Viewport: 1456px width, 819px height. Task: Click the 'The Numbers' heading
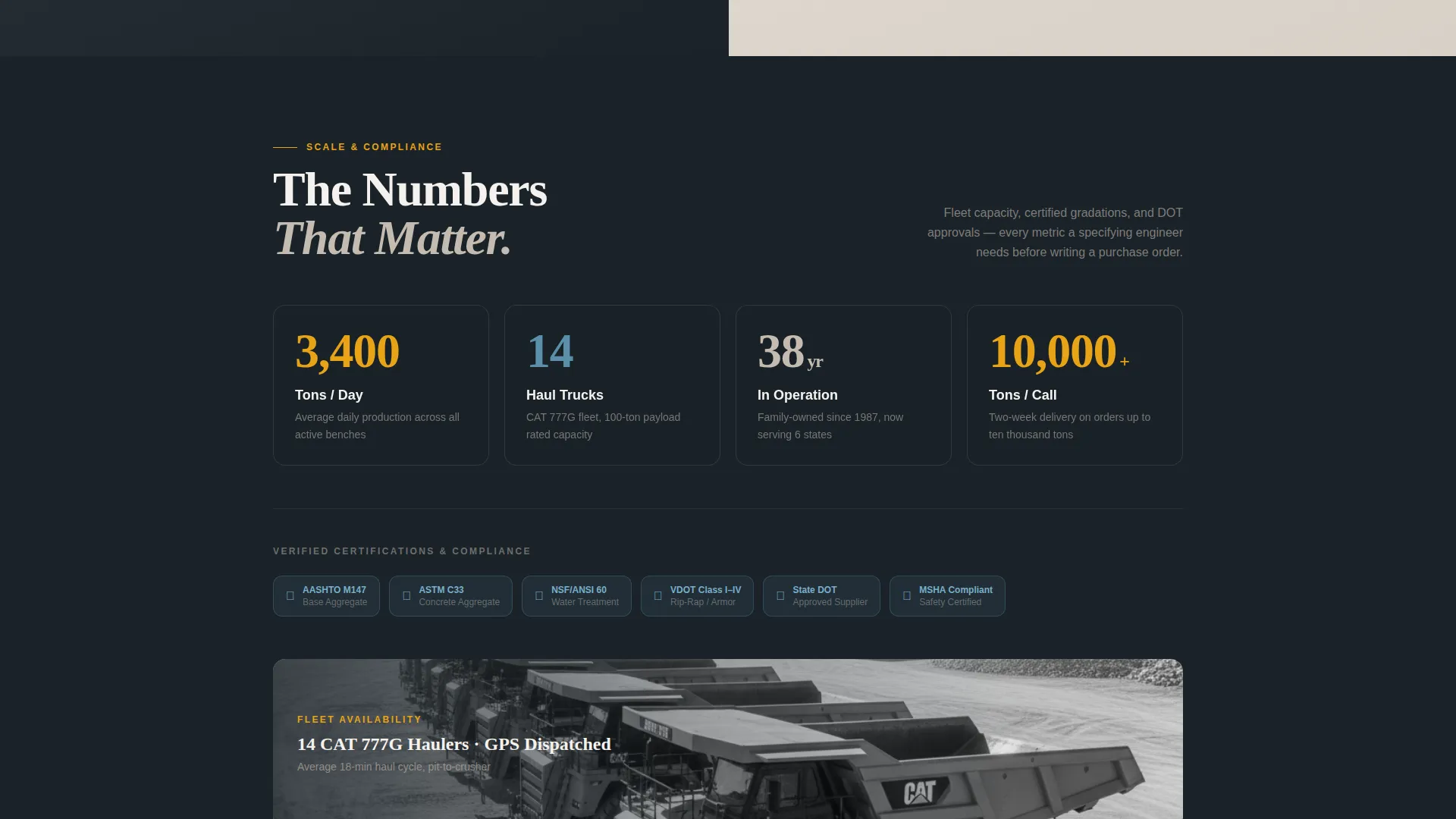point(409,190)
